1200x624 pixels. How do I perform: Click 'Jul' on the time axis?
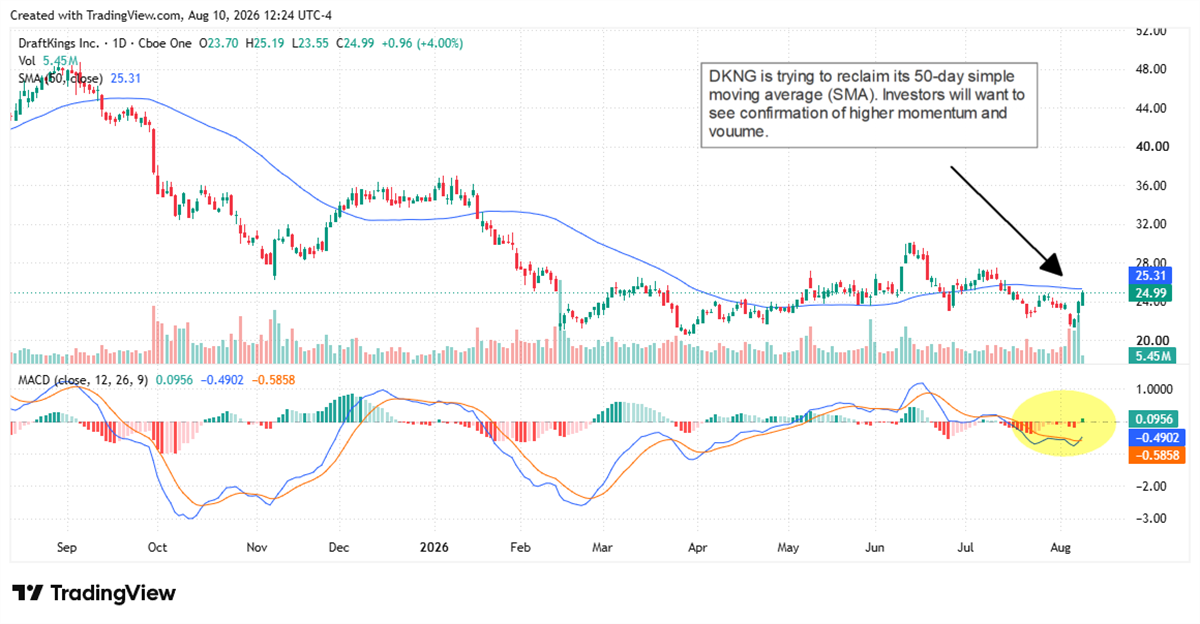click(x=966, y=548)
